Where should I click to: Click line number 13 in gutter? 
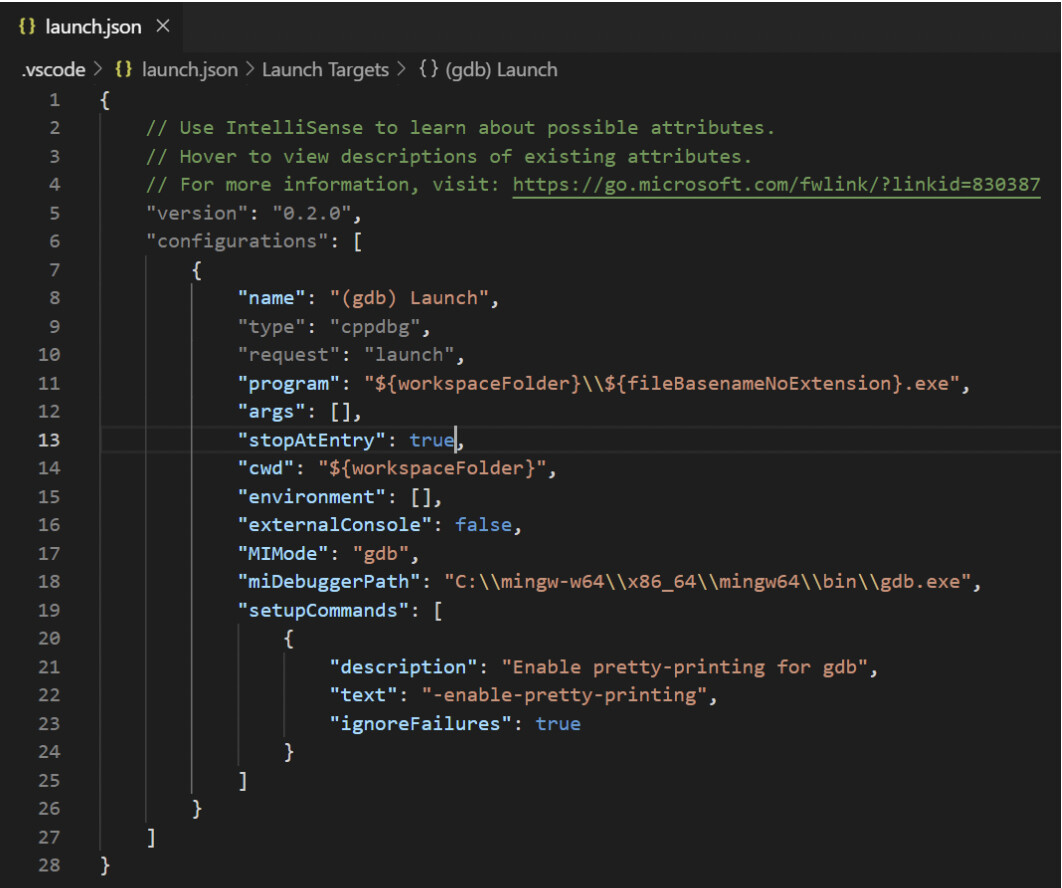pos(49,440)
